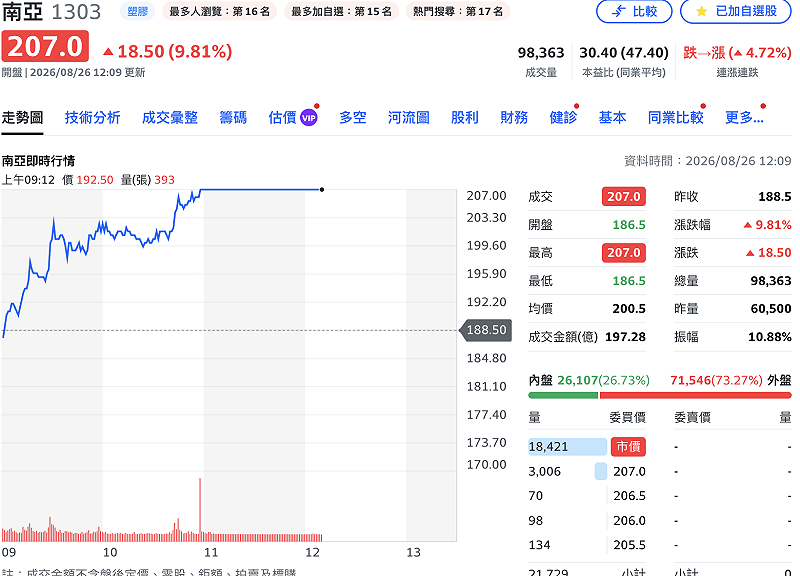Click the red 市價 bid label
Viewport: 800px width, 576px height.
tap(629, 446)
